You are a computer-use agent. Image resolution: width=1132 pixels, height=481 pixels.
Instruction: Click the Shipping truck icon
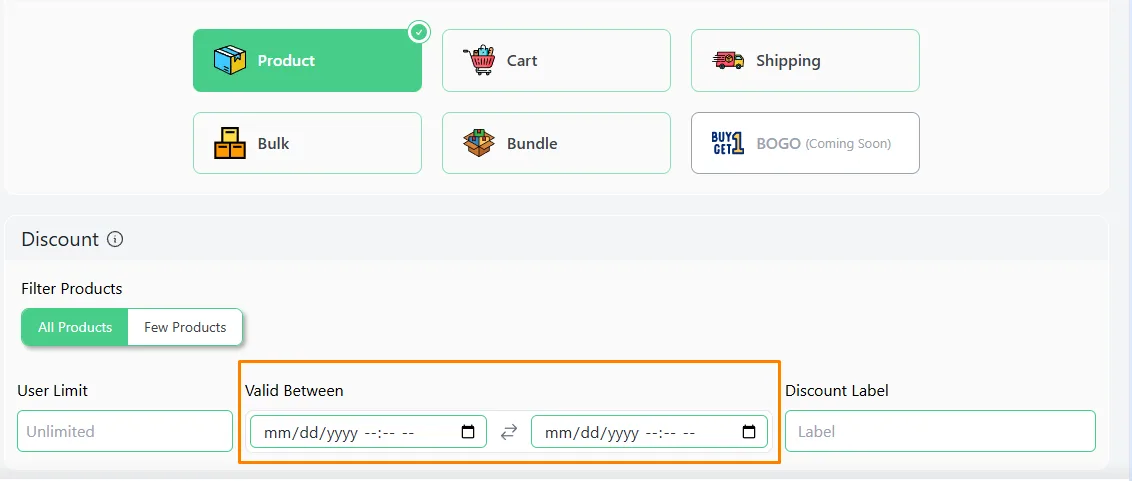728,61
